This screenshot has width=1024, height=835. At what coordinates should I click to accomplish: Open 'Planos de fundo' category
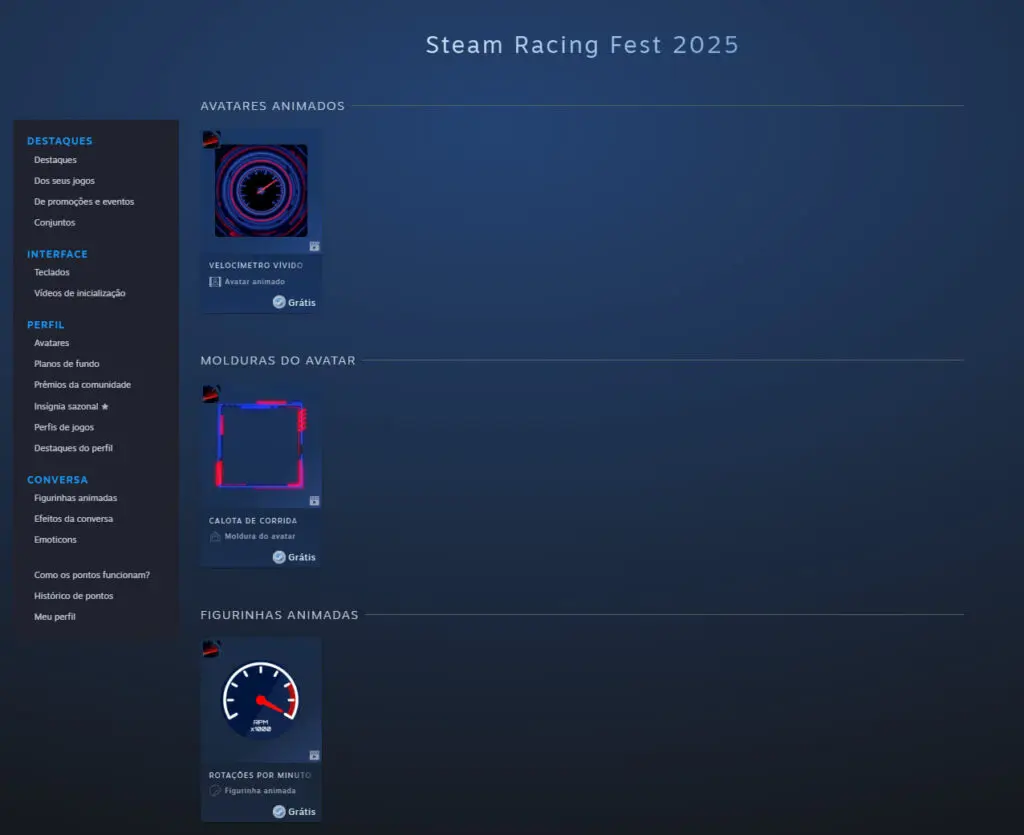(x=67, y=364)
